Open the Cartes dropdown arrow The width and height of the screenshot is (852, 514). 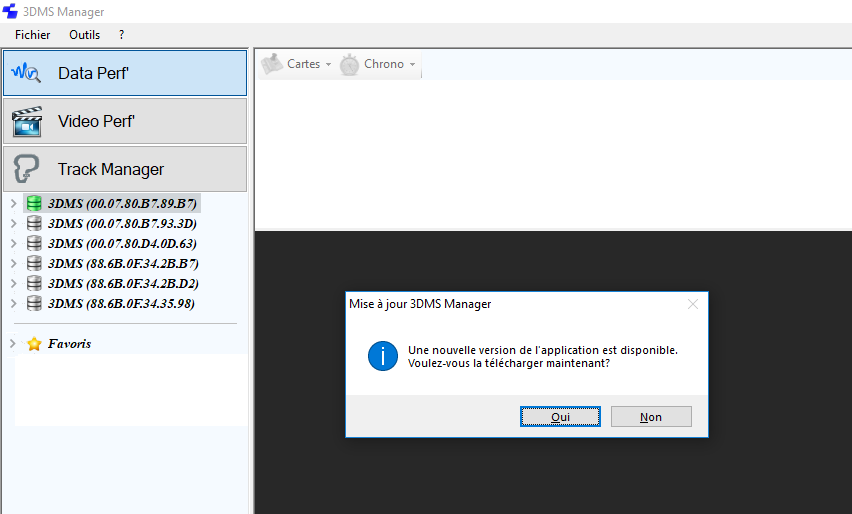pos(328,65)
